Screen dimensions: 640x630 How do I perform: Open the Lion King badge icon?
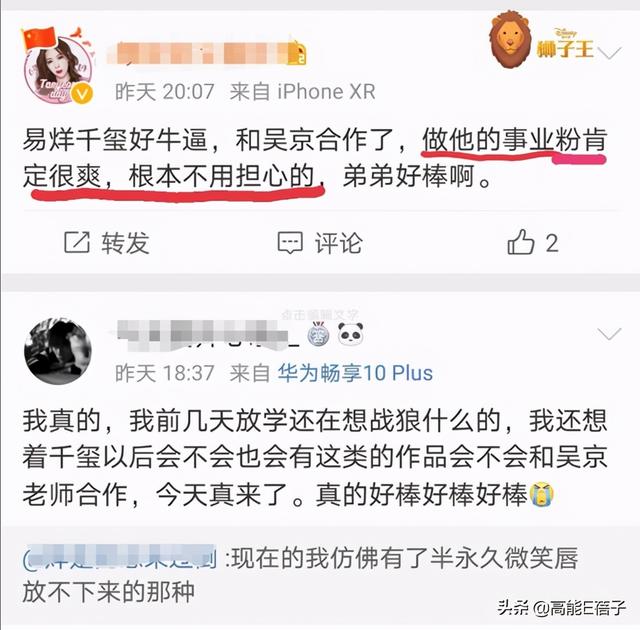pyautogui.click(x=543, y=40)
